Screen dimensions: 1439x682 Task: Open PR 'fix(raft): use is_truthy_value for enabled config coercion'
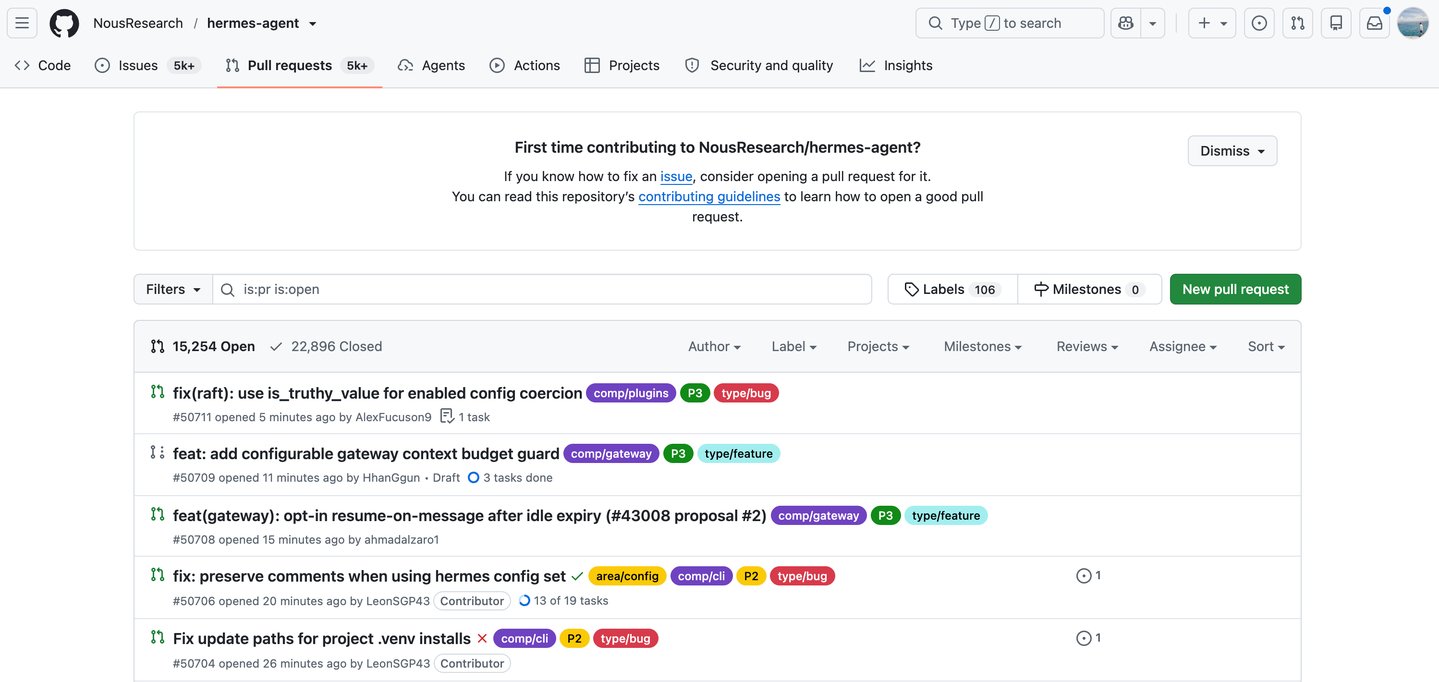point(377,393)
